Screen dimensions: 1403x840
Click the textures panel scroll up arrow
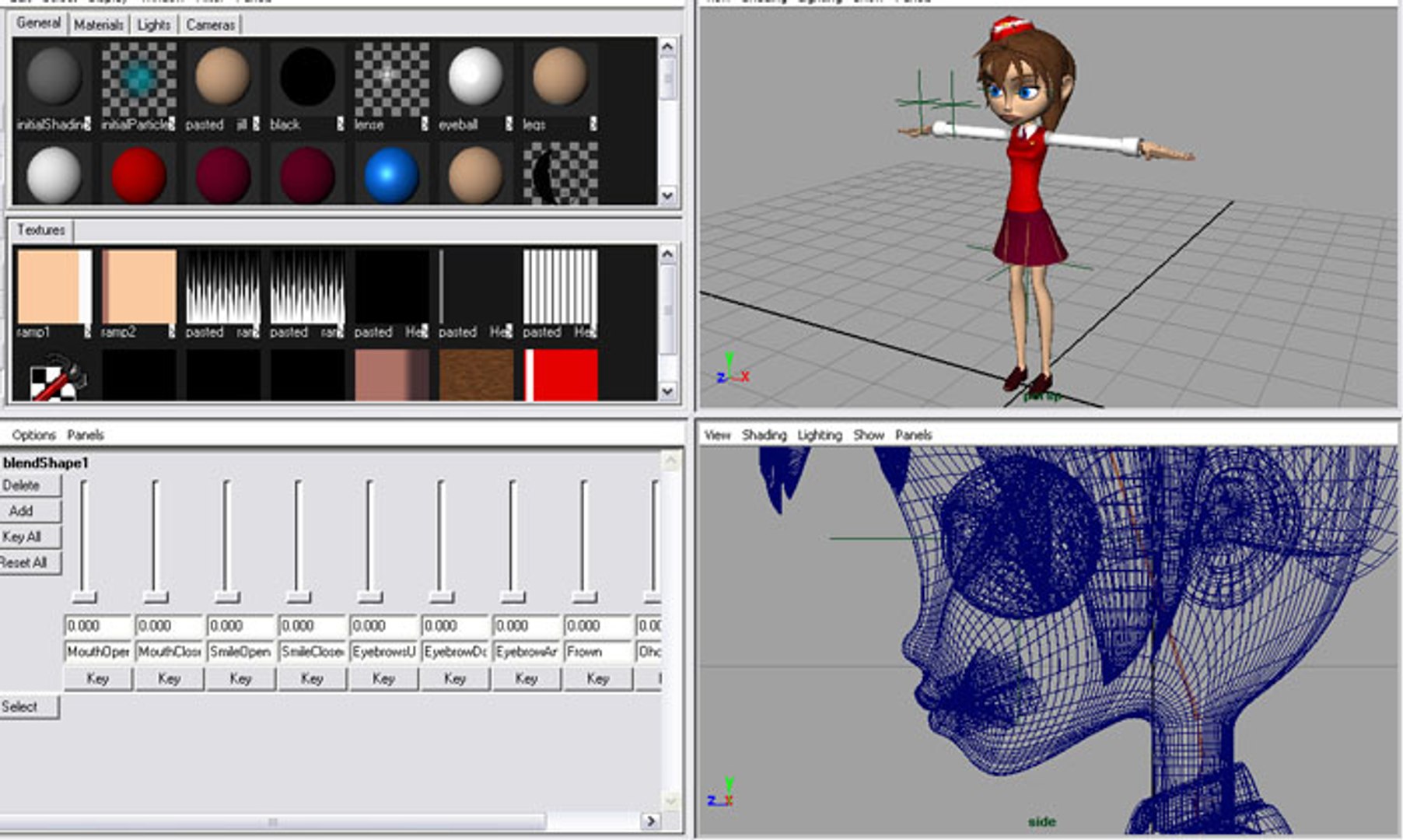click(667, 254)
